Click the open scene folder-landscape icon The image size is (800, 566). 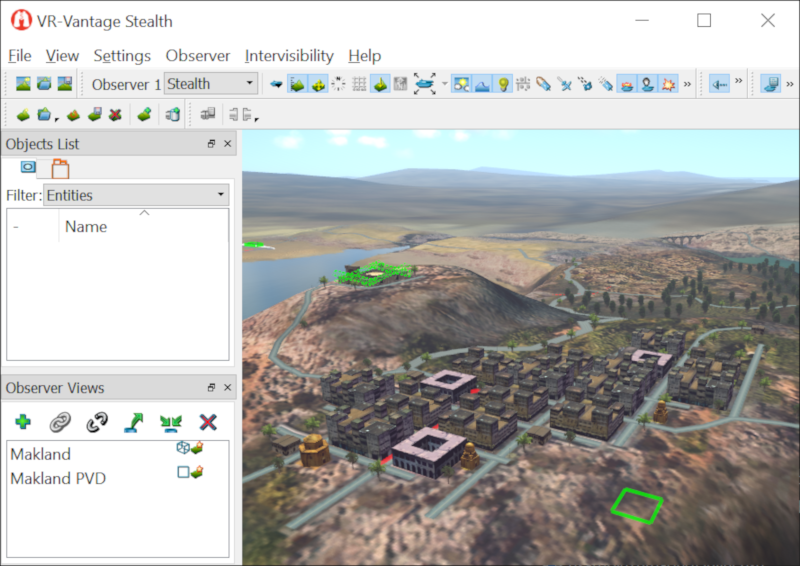click(44, 84)
